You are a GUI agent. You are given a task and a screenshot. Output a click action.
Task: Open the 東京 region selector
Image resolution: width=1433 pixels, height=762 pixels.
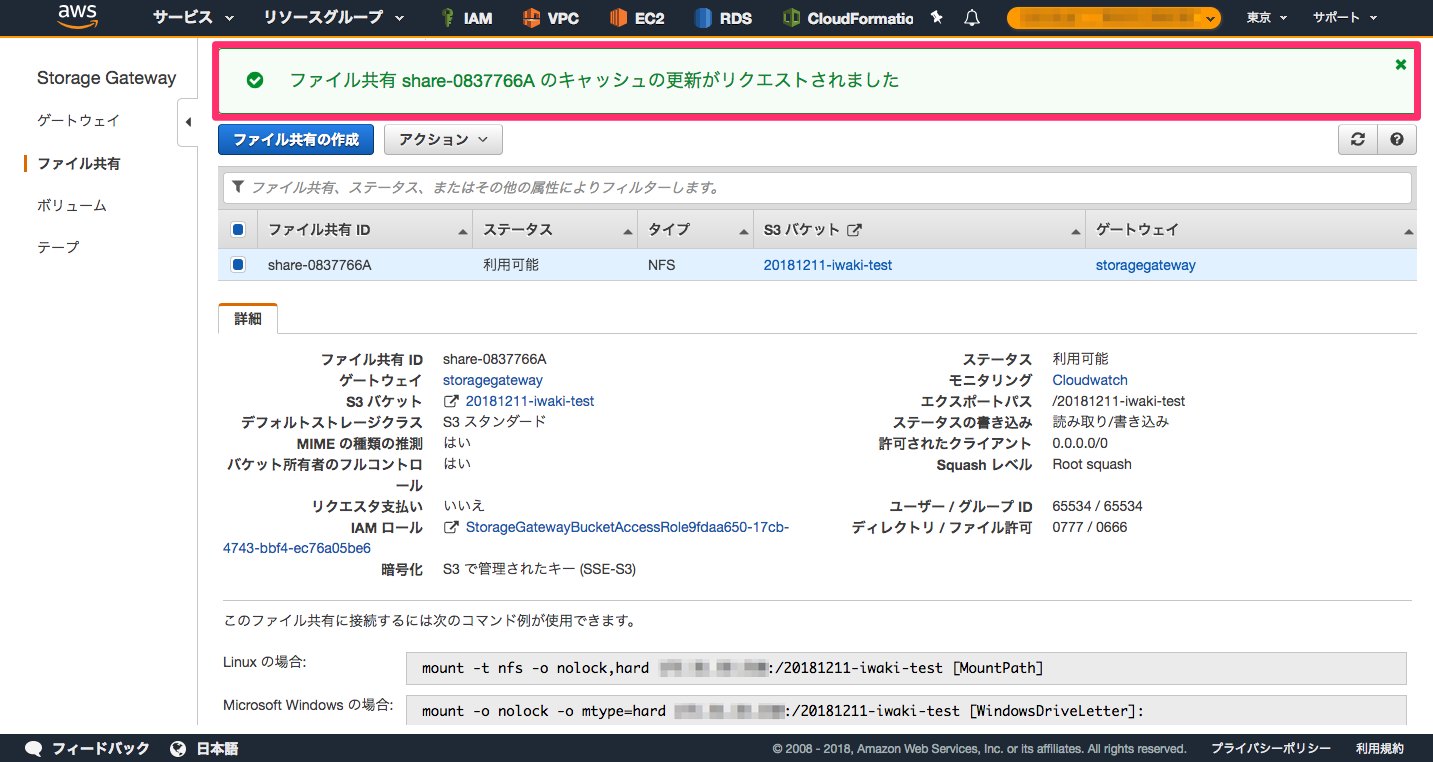click(1267, 18)
